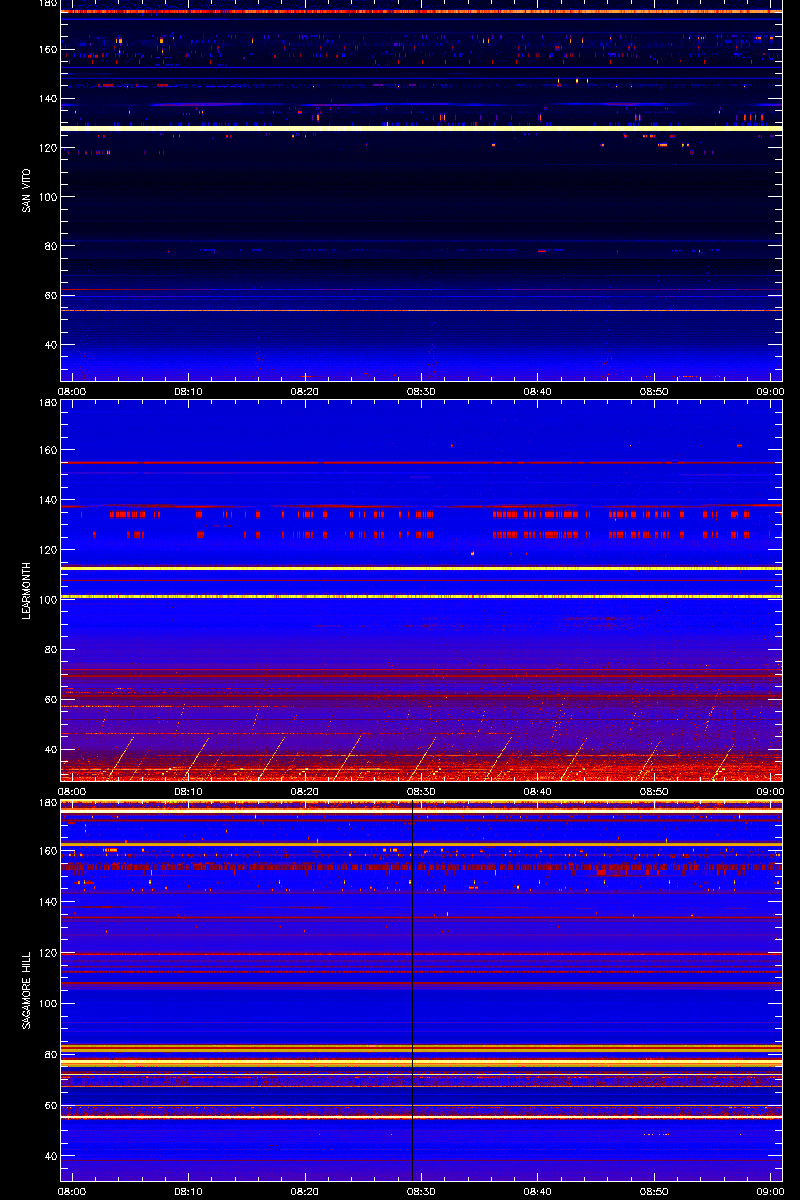800x1200 pixels.
Task: Click the San Vito spectrogram plot
Action: [x=421, y=190]
